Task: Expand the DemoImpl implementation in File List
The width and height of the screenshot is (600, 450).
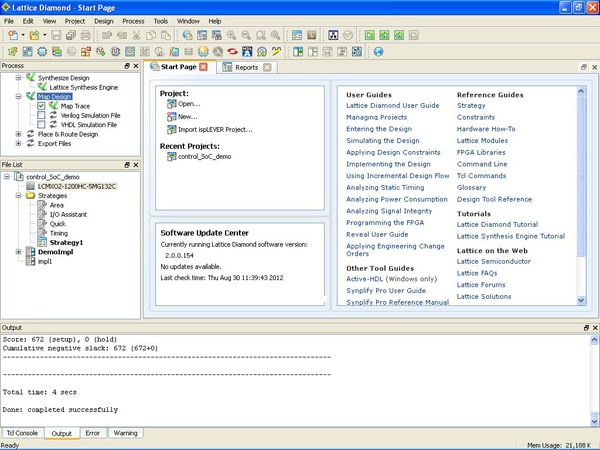Action: coord(18,252)
